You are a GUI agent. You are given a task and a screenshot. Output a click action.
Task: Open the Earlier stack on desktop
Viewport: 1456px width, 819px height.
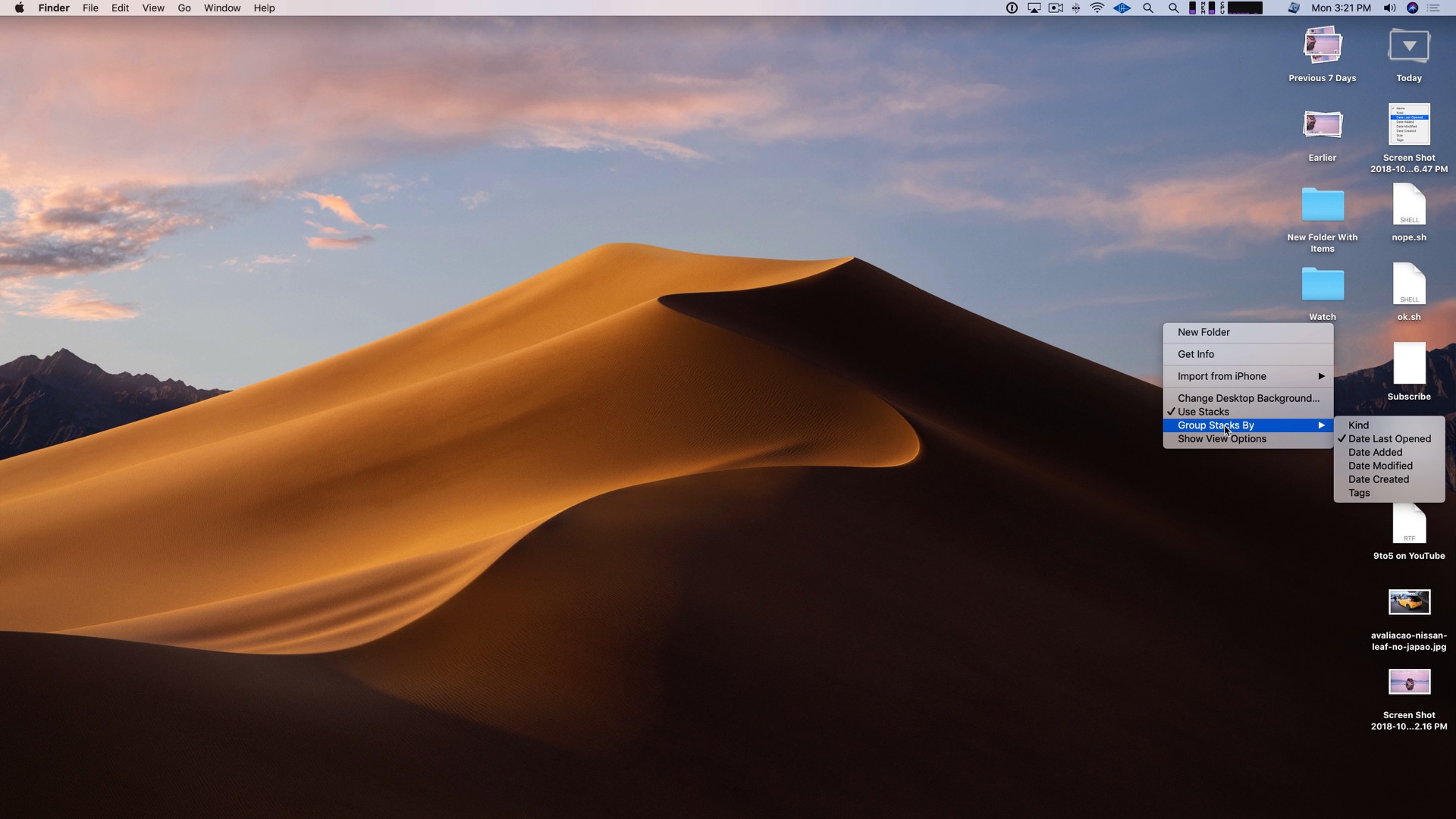1322,126
